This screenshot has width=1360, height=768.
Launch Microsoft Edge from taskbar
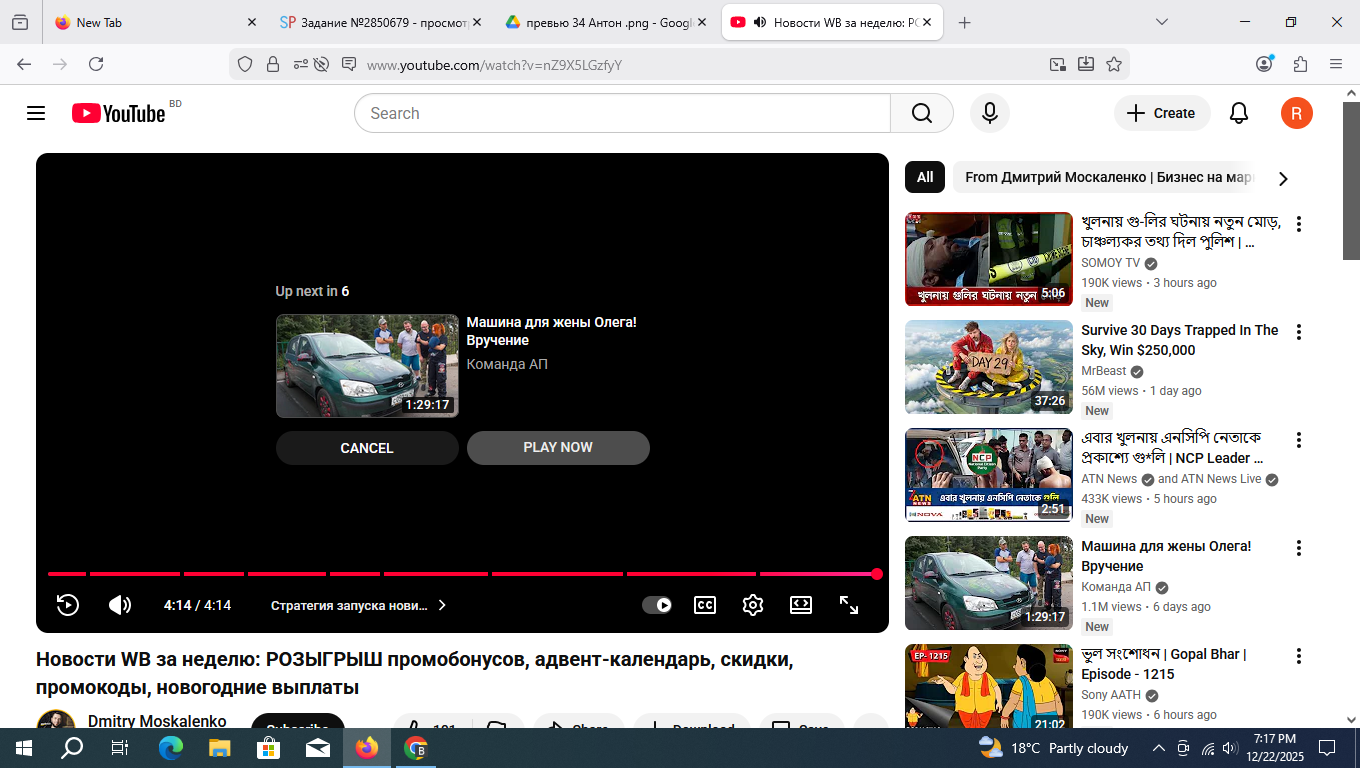(x=171, y=748)
